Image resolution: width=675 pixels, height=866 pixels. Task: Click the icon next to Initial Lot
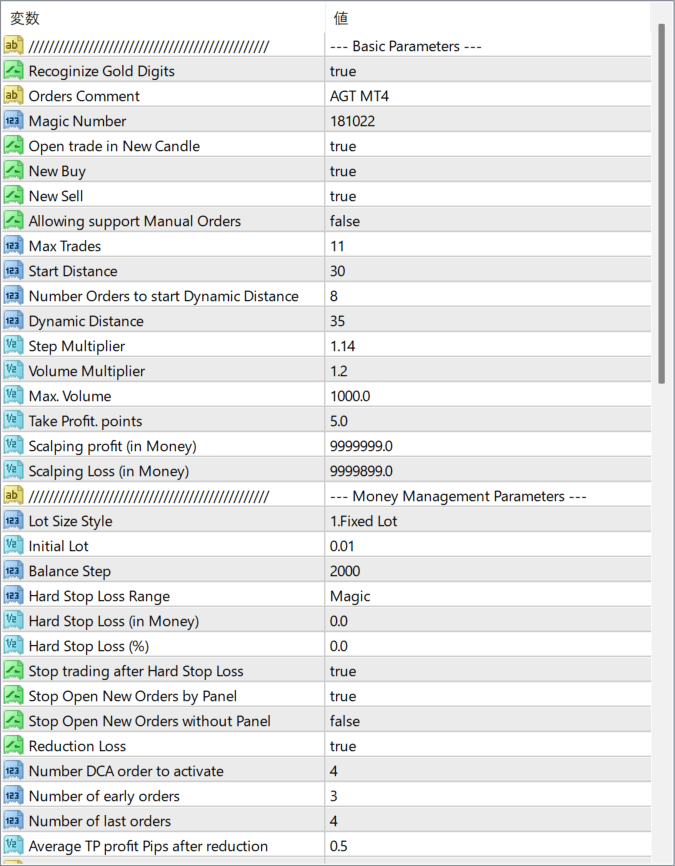(x=13, y=546)
